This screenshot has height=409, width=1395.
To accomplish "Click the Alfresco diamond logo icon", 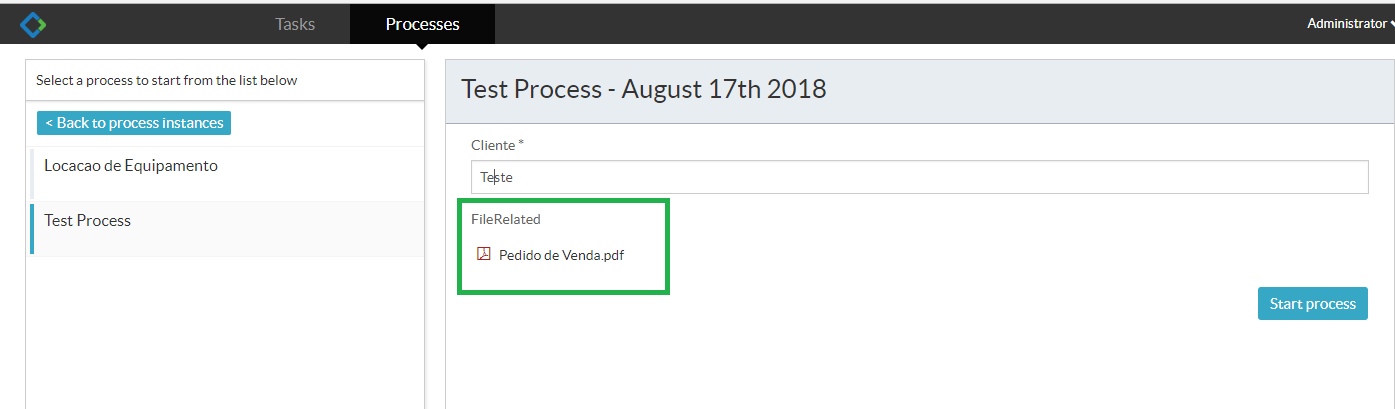I will (x=34, y=24).
